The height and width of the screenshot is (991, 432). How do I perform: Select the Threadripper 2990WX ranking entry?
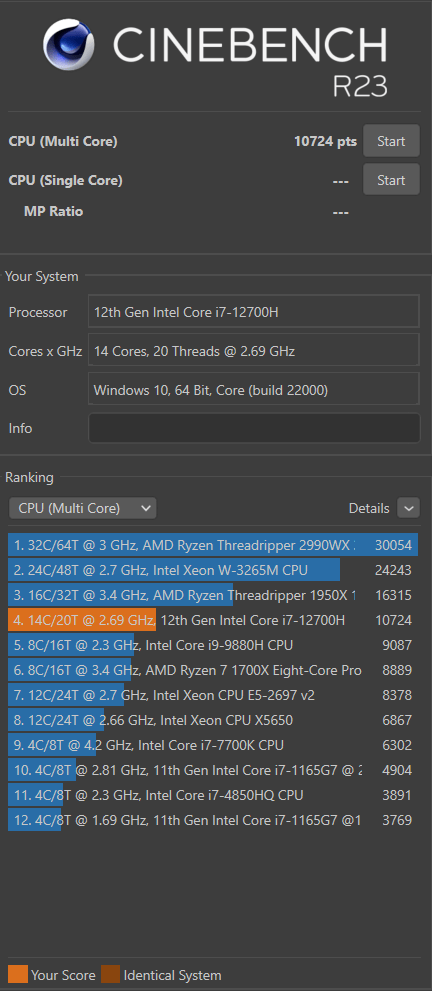[213, 545]
